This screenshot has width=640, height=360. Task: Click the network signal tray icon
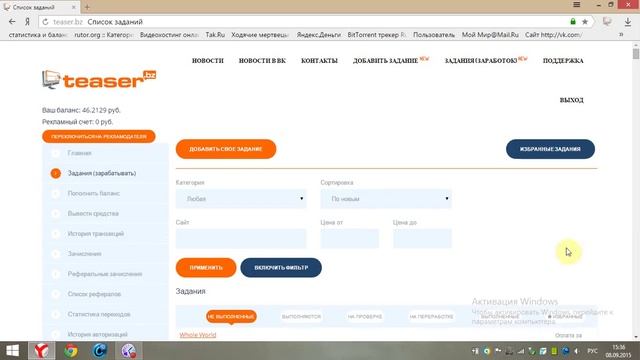tap(520, 351)
